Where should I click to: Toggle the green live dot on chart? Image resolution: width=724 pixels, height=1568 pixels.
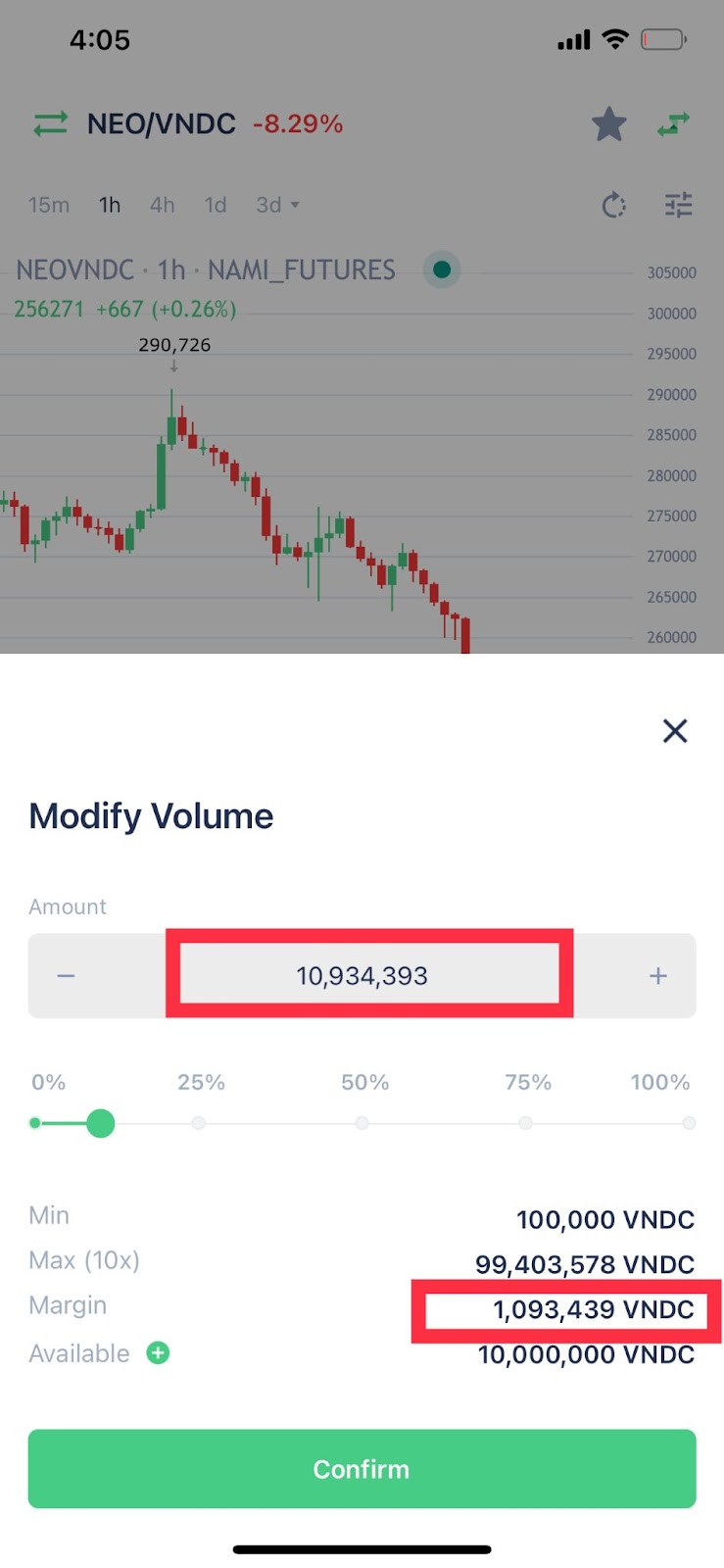442,269
